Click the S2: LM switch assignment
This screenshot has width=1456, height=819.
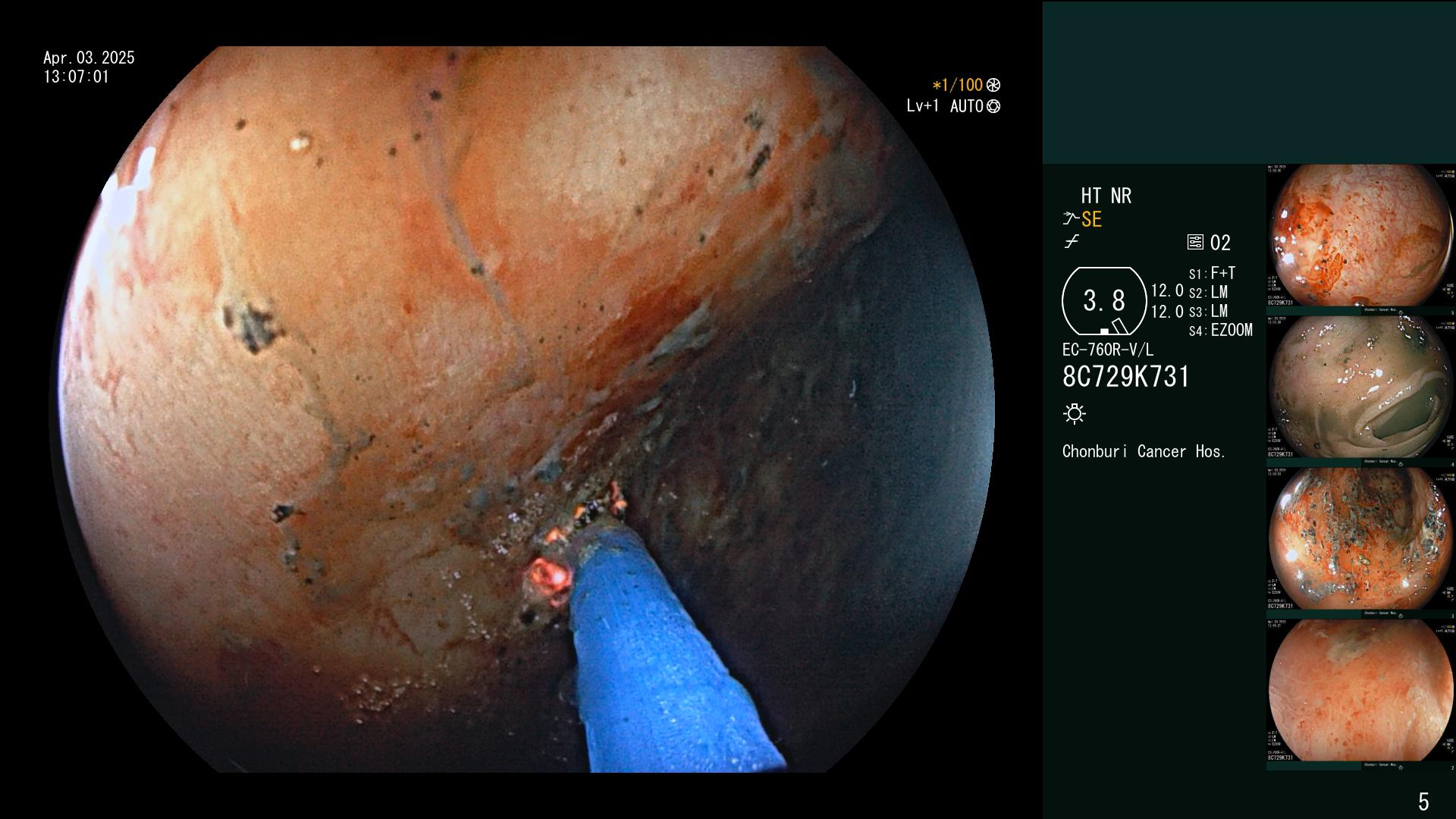click(1208, 293)
